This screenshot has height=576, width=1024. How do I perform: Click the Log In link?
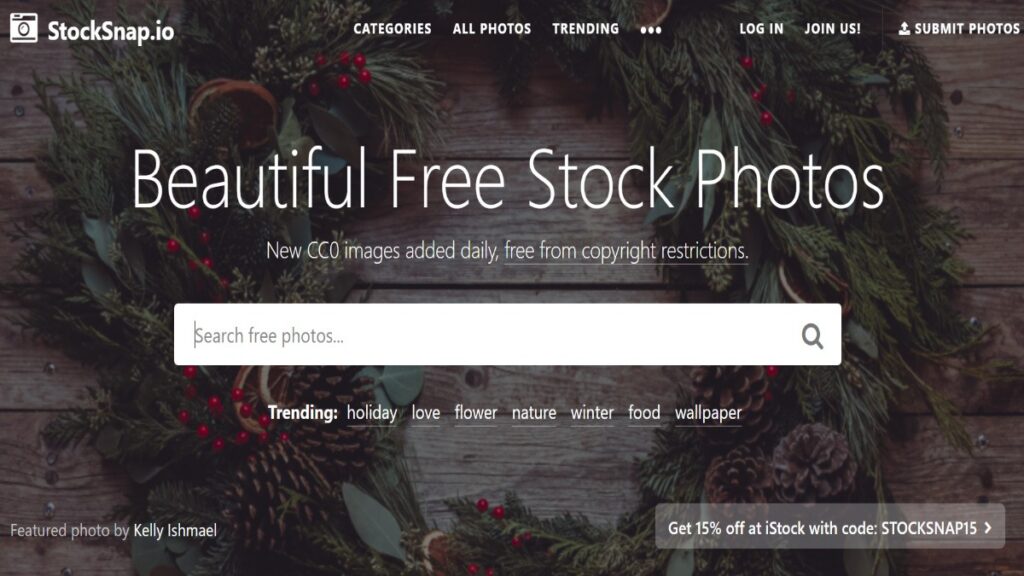tap(761, 29)
